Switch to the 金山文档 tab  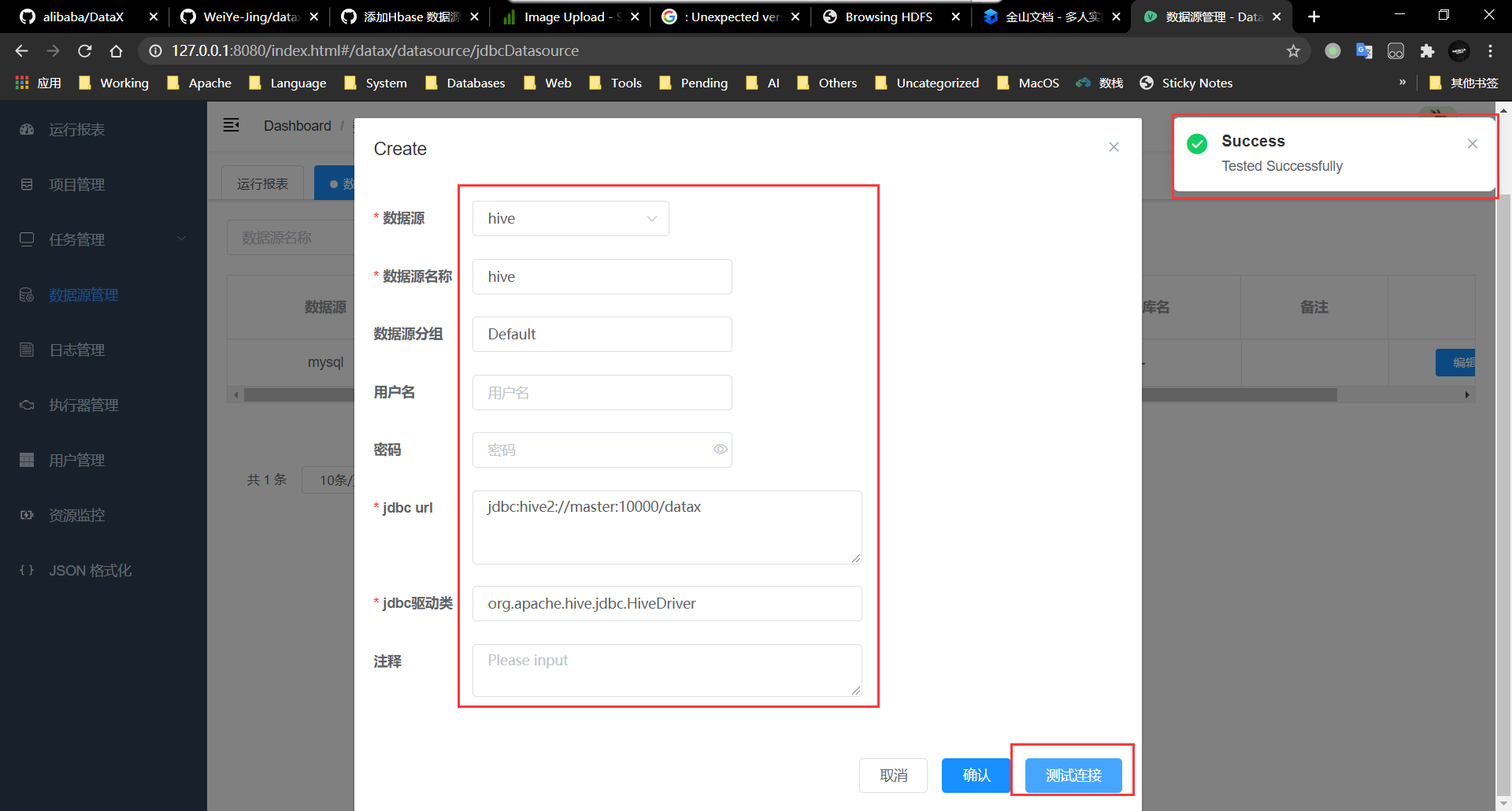[1053, 17]
